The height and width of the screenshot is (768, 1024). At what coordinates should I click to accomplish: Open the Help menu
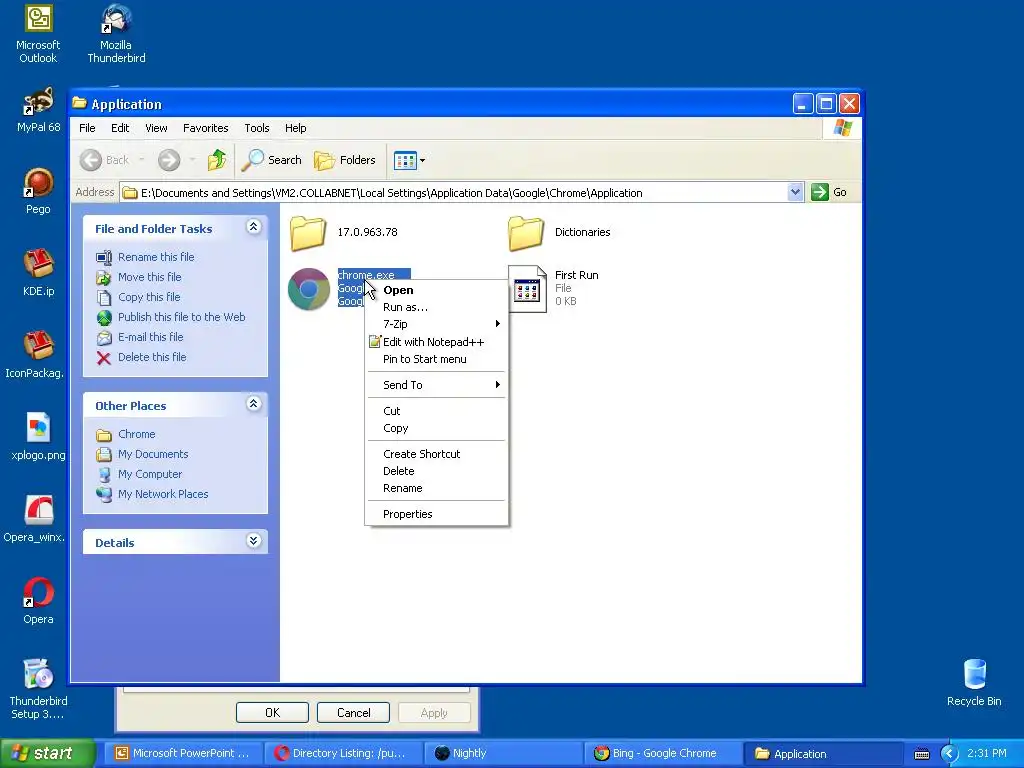tap(295, 128)
